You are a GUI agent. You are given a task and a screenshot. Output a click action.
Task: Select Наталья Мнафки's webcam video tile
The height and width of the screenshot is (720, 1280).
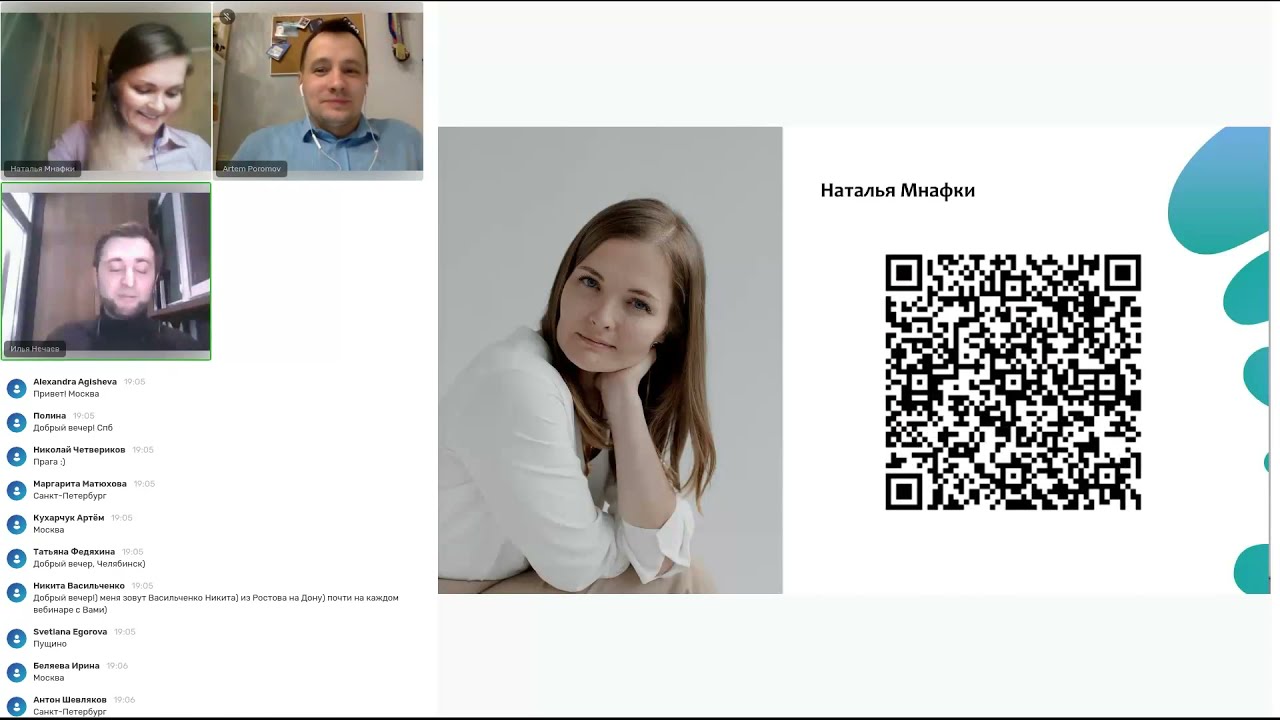106,91
